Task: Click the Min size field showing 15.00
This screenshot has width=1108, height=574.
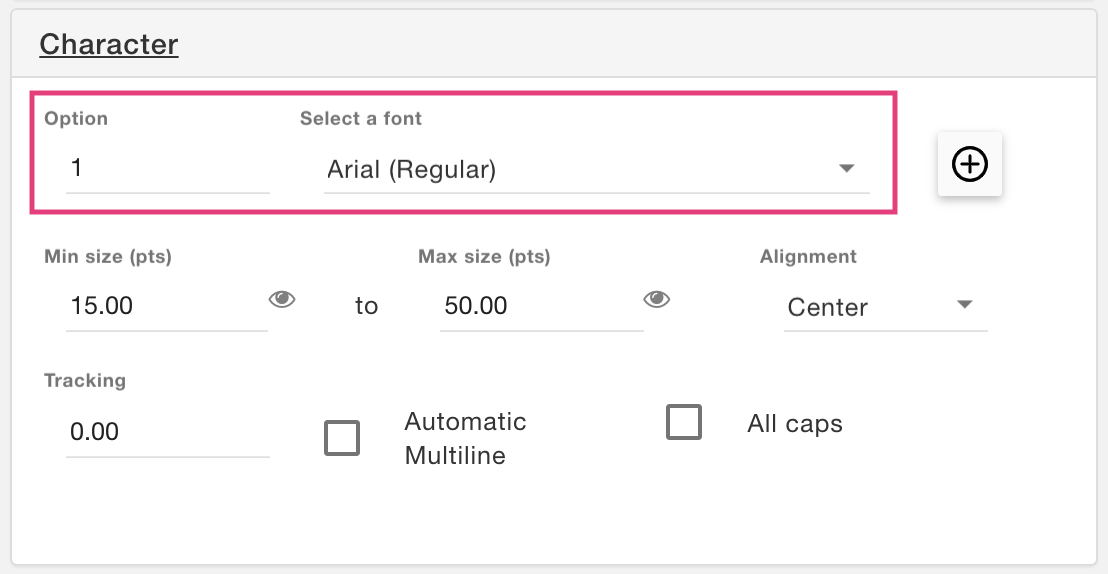Action: (167, 306)
